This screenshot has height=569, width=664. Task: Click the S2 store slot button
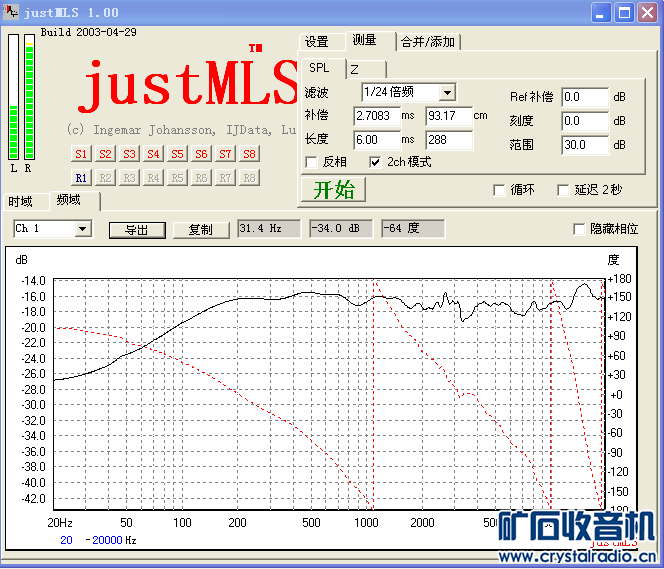pyautogui.click(x=105, y=154)
